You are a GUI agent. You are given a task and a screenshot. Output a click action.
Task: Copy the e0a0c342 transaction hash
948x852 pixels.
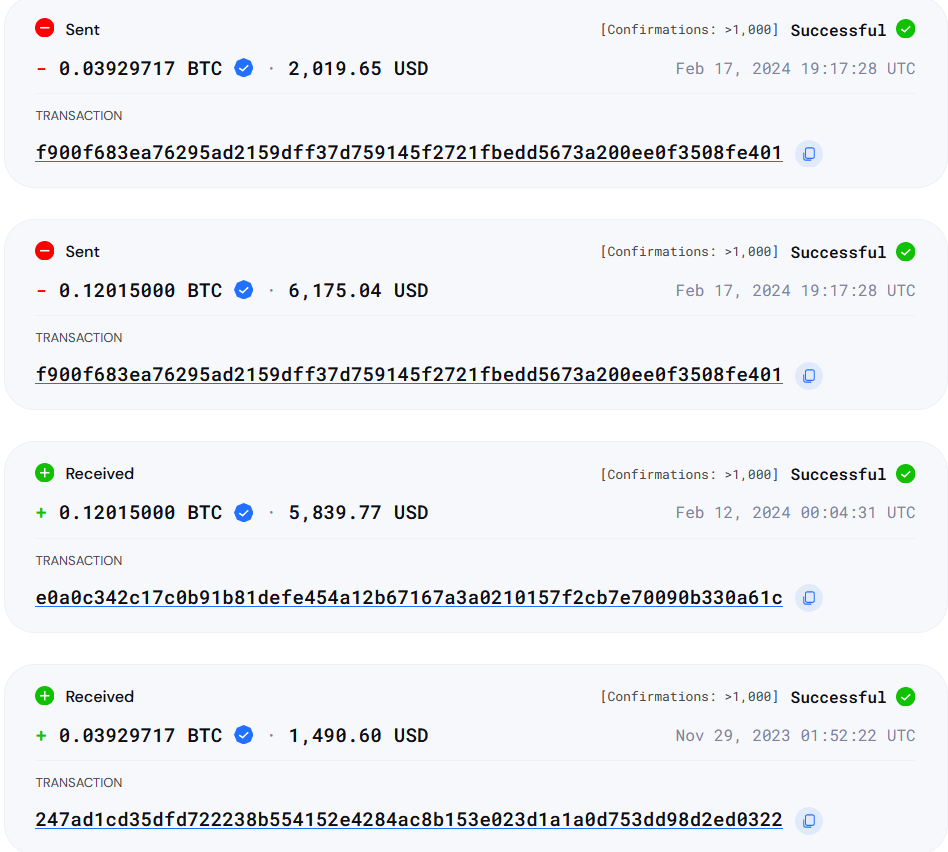point(808,598)
